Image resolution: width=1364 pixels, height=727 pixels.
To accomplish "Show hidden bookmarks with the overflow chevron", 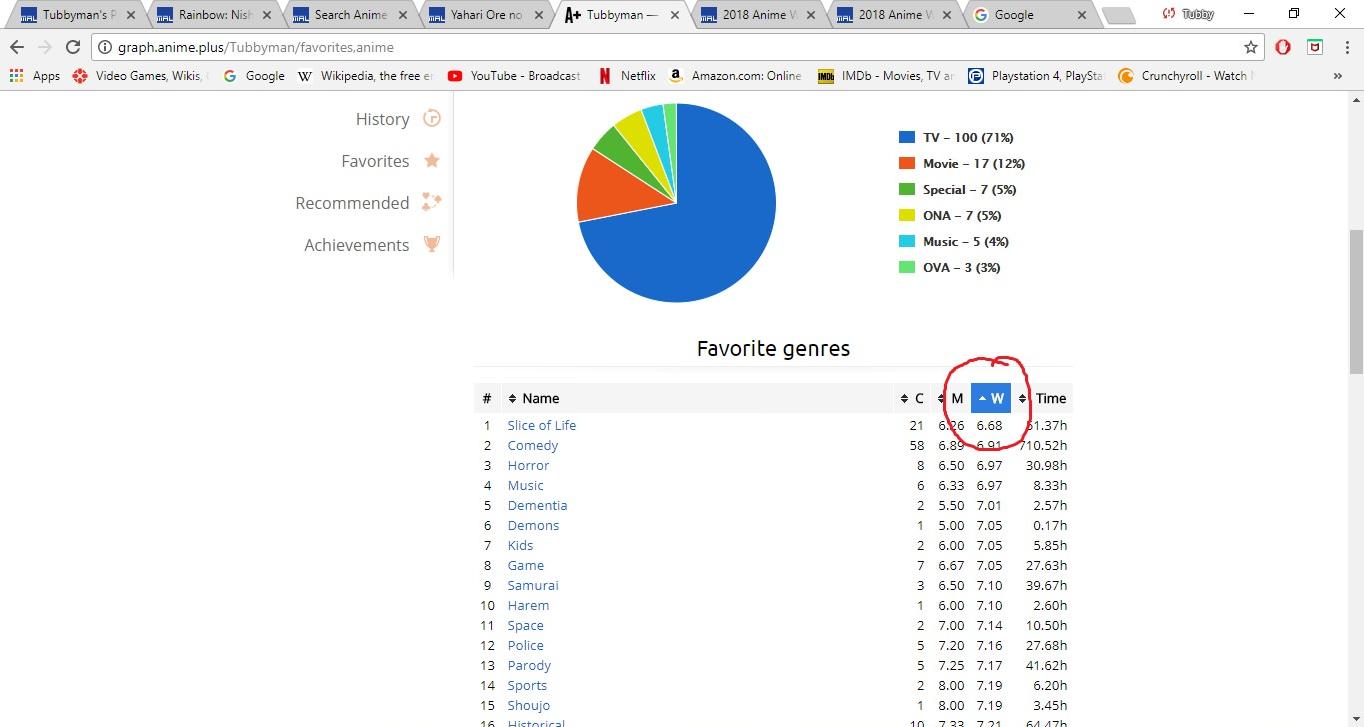I will pos(1338,76).
